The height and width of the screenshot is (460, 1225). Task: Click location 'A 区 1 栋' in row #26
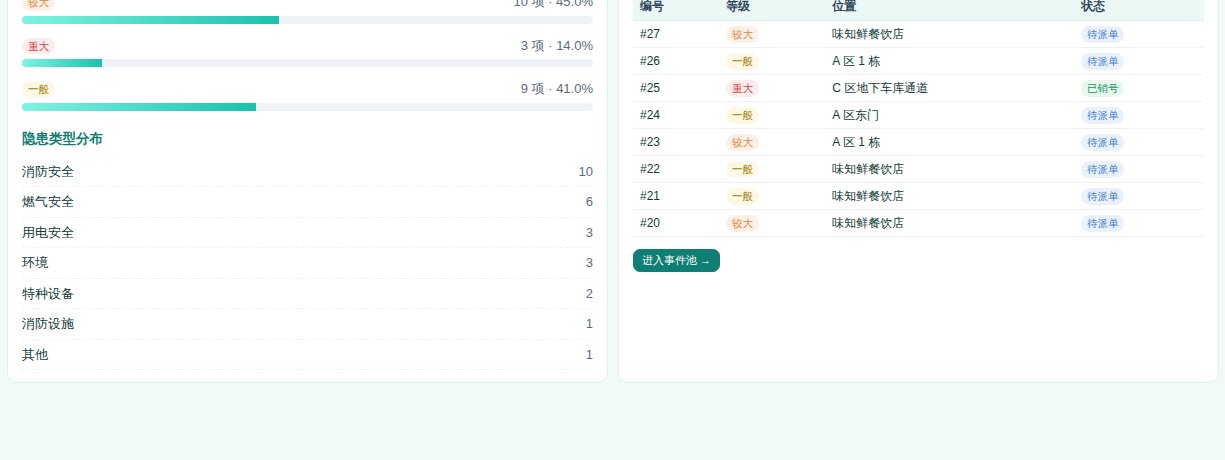click(x=856, y=61)
